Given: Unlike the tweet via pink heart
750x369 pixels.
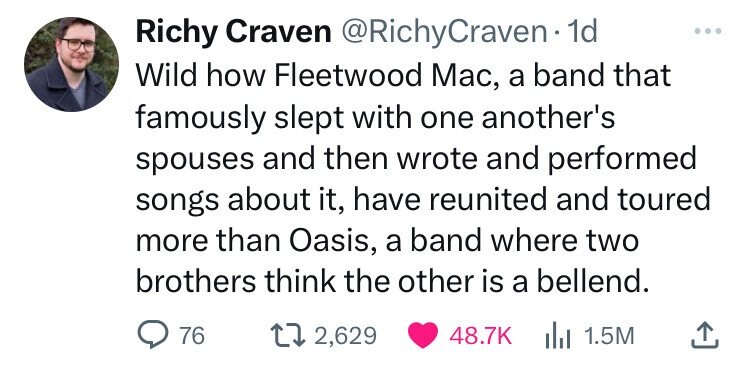Looking at the screenshot, I should 423,335.
